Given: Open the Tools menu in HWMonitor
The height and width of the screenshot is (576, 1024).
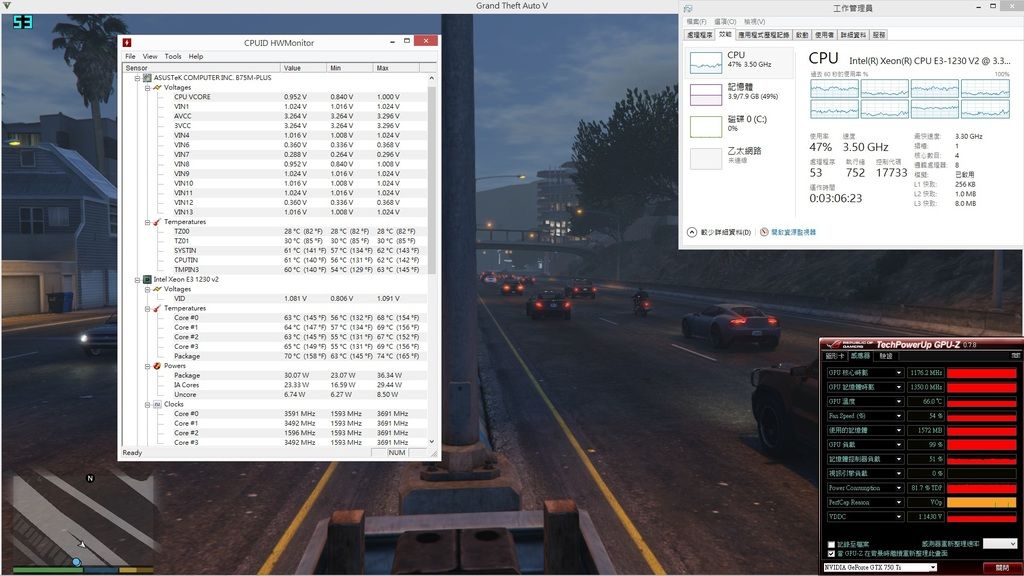Looking at the screenshot, I should 173,57.
